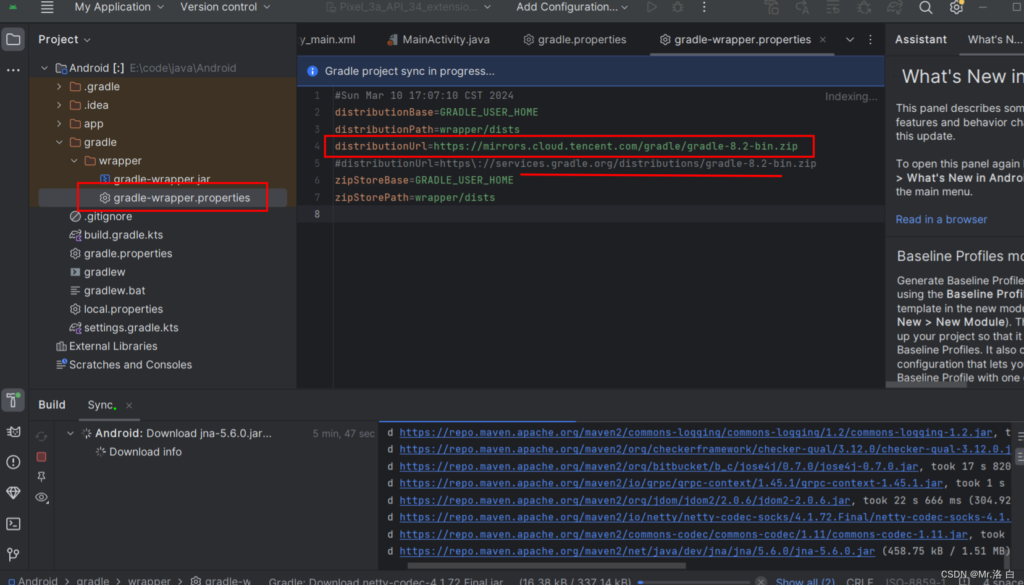Image resolution: width=1024 pixels, height=585 pixels.
Task: Open the Version control dropdown
Action: pyautogui.click(x=225, y=8)
